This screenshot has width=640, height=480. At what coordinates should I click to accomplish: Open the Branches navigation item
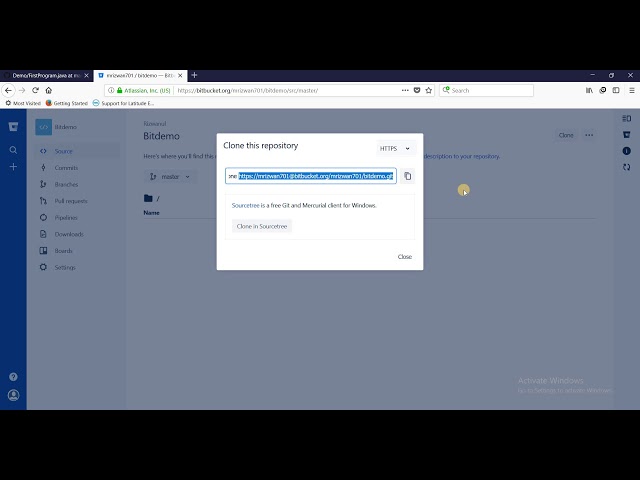pyautogui.click(x=77, y=184)
